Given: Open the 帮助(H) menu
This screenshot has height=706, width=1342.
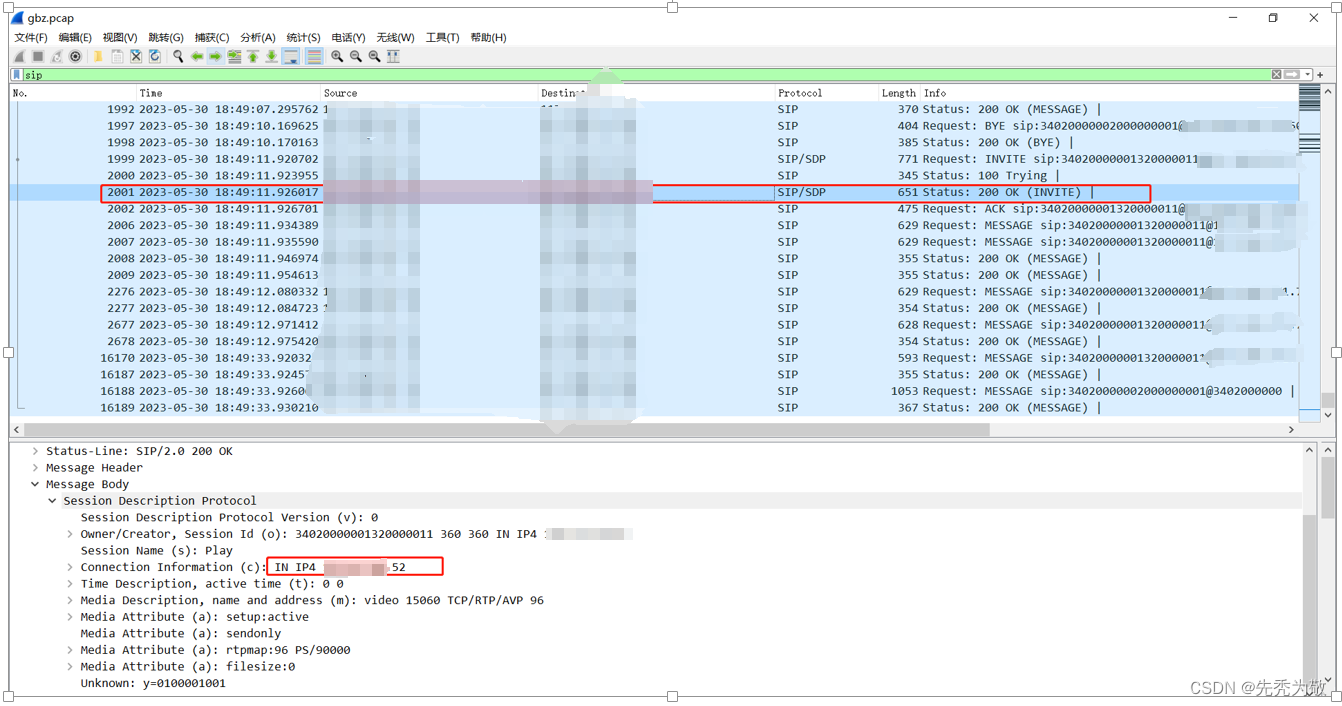Looking at the screenshot, I should [488, 37].
